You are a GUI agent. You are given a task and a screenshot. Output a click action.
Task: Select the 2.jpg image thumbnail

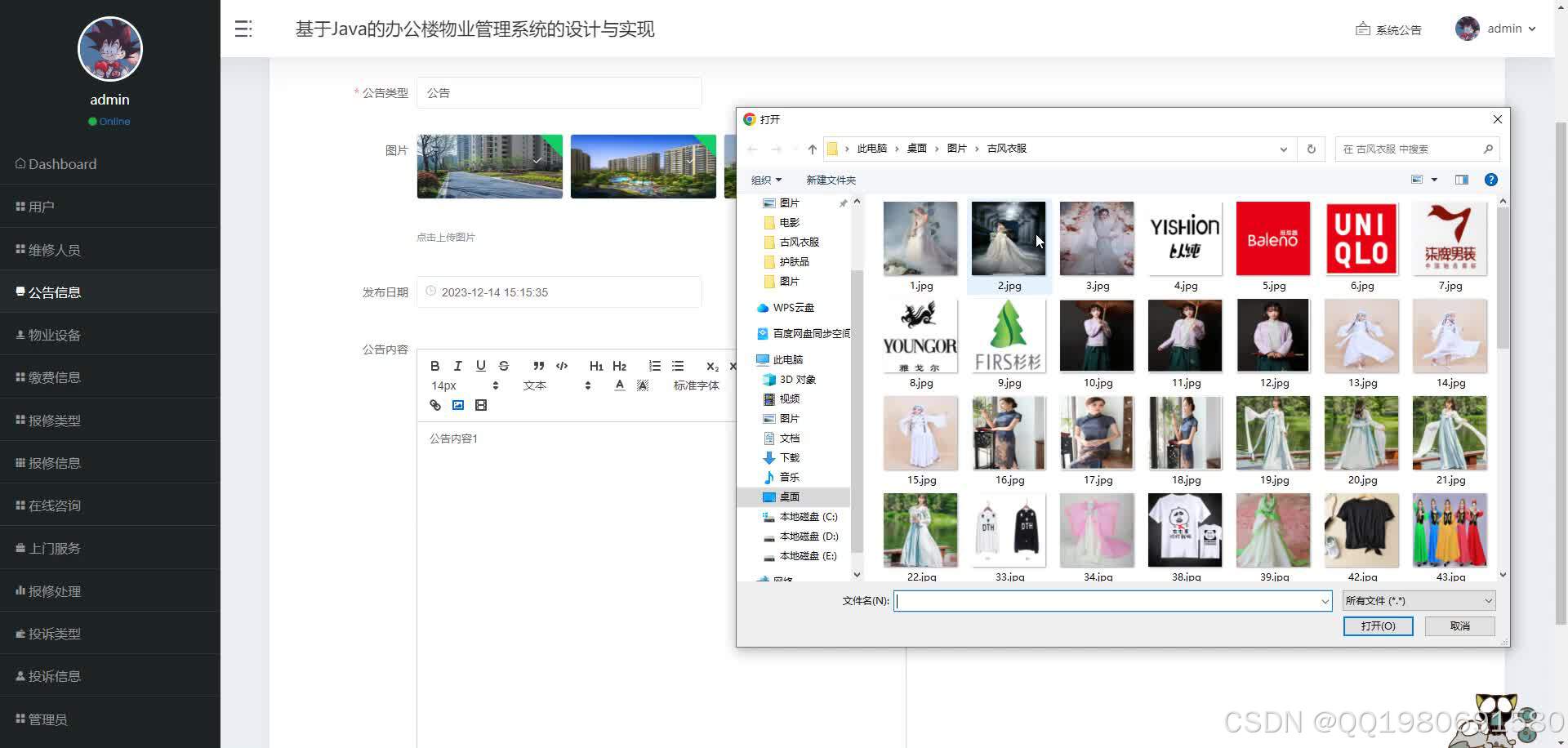pos(1009,238)
